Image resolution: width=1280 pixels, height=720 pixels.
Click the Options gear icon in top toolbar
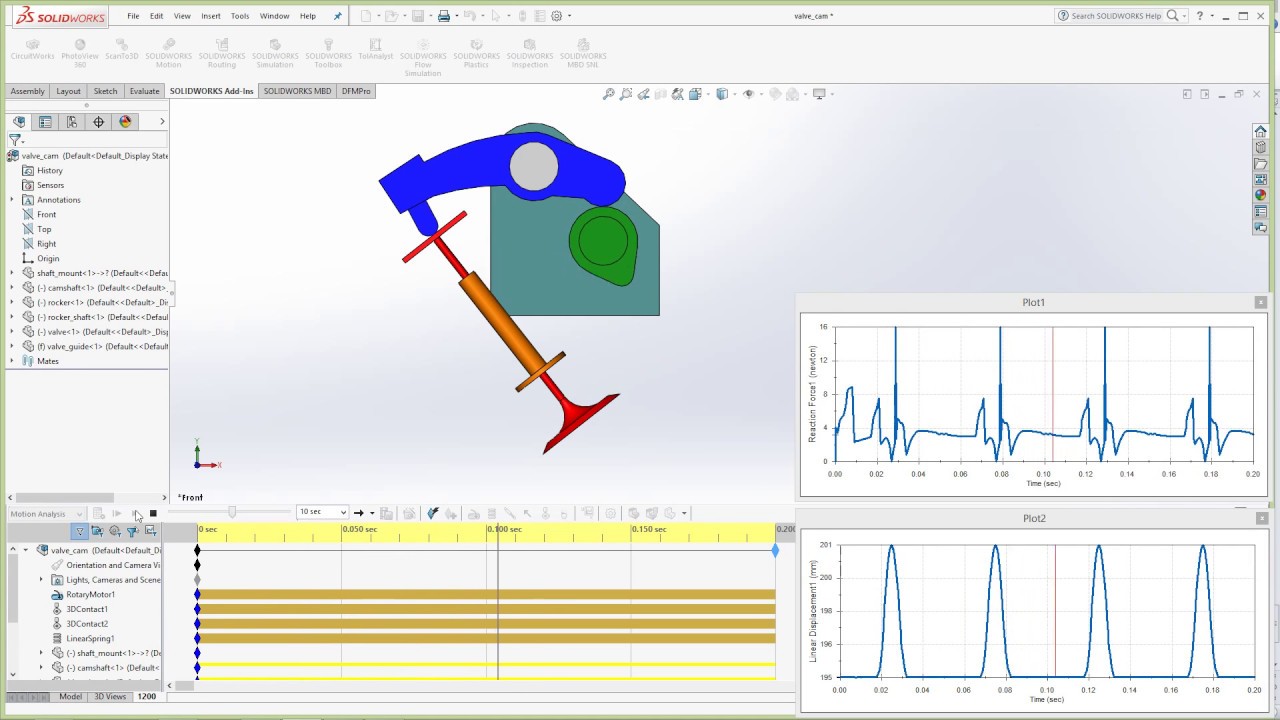pyautogui.click(x=557, y=16)
